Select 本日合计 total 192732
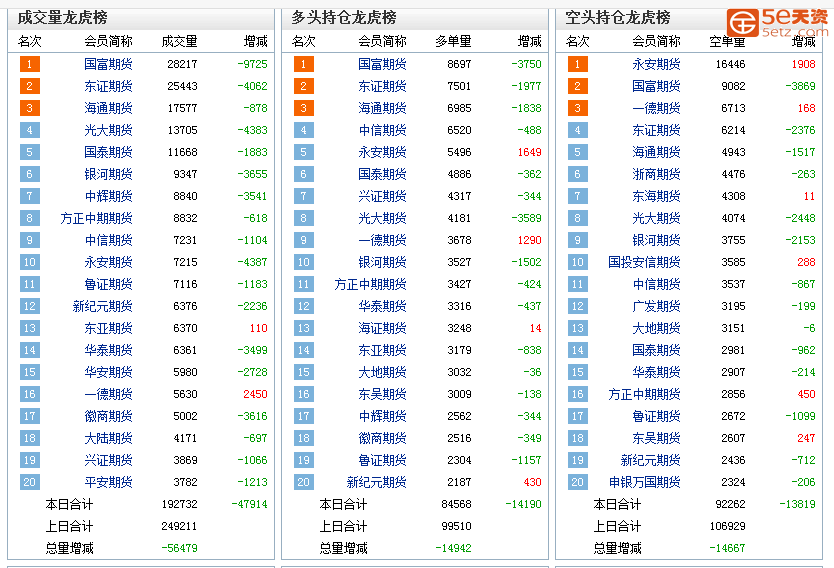Screen dimensions: 834x568 pyautogui.click(x=179, y=504)
